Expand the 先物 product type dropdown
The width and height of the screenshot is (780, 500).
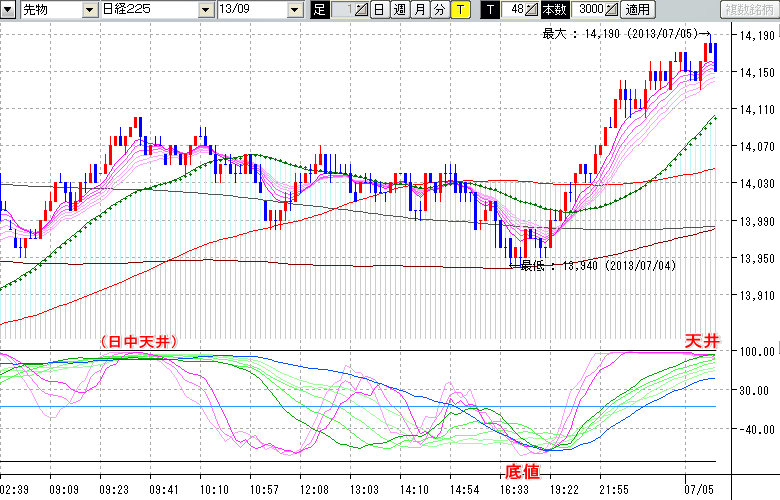(91, 10)
